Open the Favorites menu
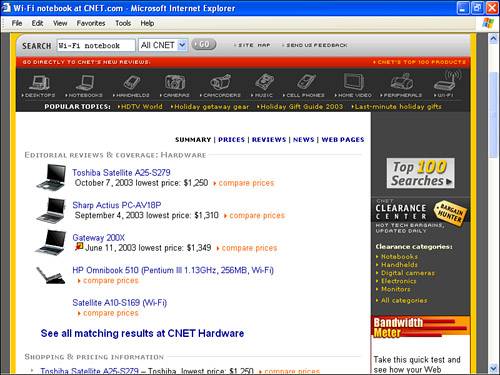 [91, 23]
